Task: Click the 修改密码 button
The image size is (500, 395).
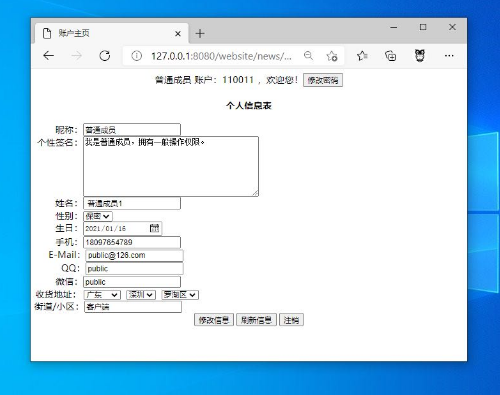Action: [x=323, y=80]
